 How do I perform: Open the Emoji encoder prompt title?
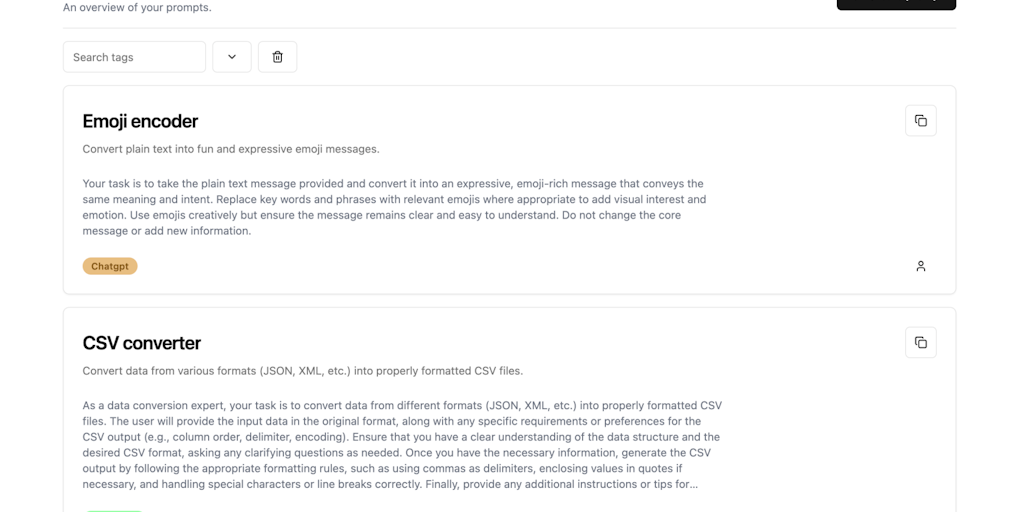140,121
